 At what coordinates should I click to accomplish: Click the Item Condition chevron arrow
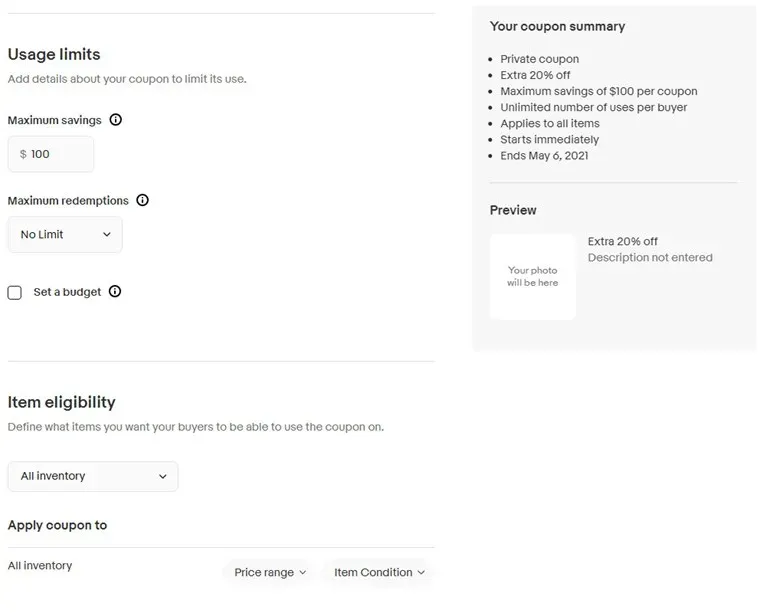(x=421, y=572)
